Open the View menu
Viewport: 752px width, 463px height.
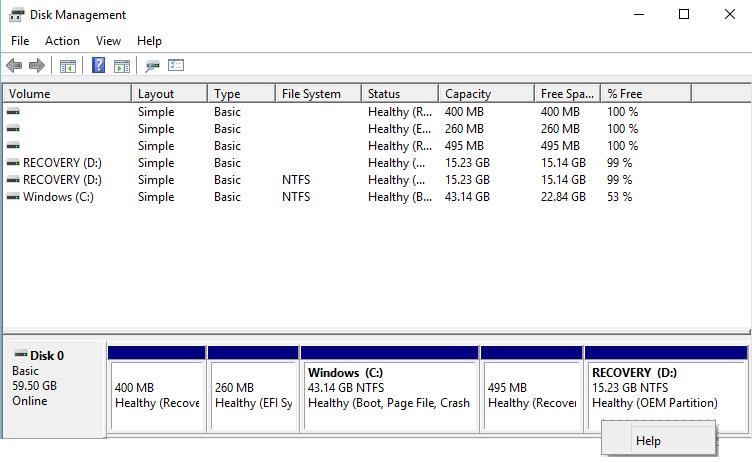[108, 41]
